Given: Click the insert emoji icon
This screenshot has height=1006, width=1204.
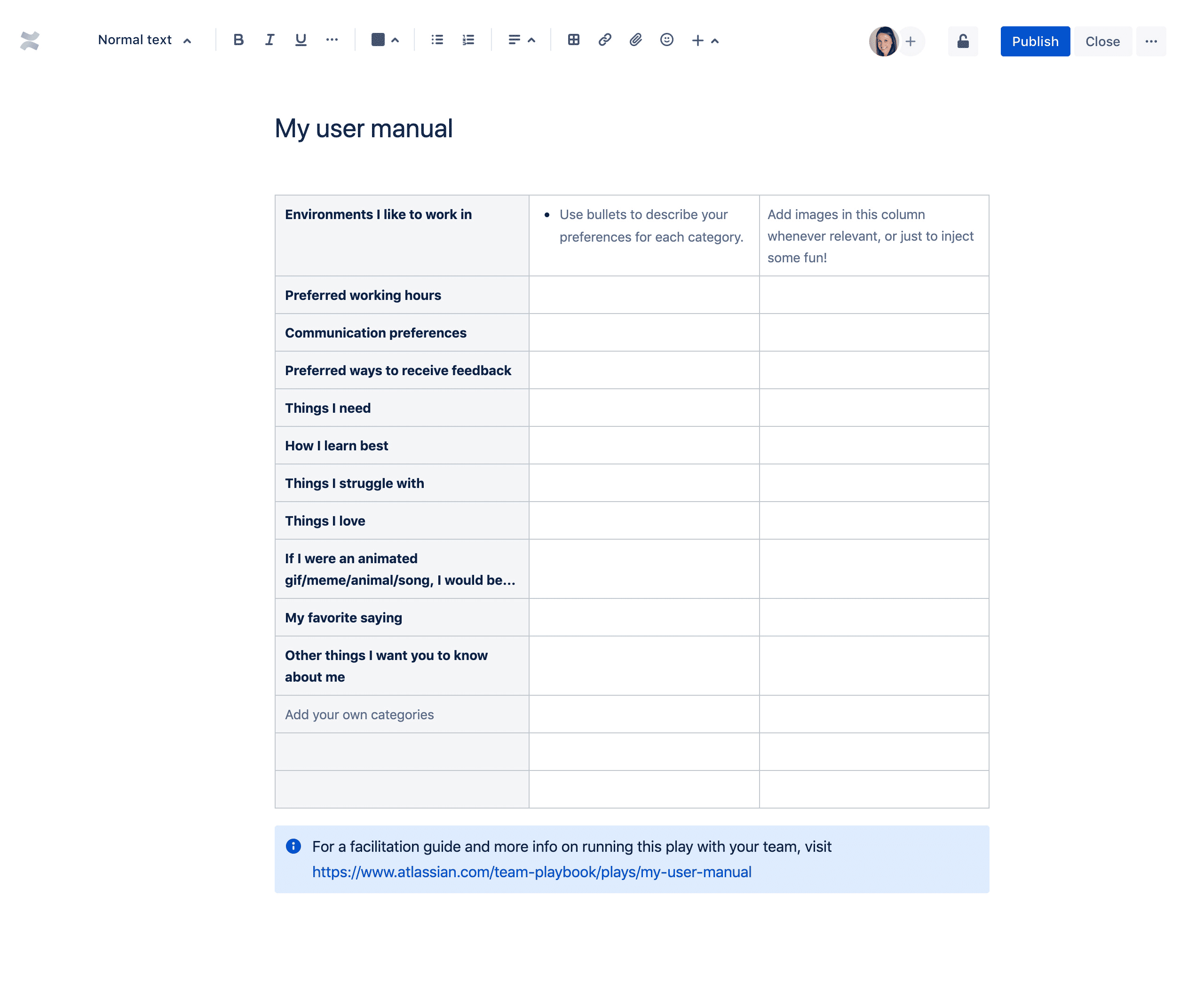Looking at the screenshot, I should (667, 40).
